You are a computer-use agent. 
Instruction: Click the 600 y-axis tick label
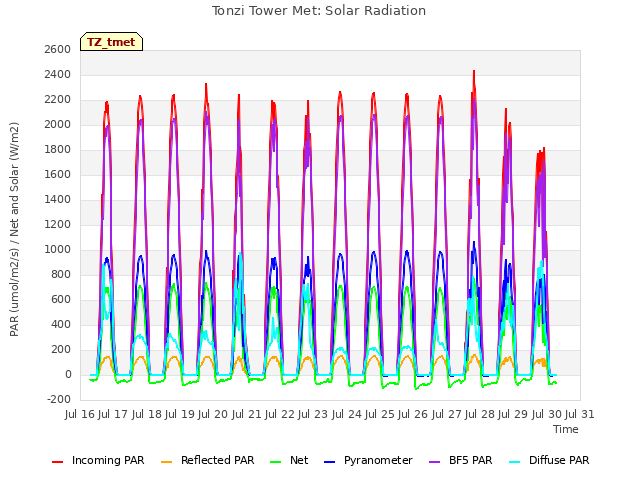(61, 300)
